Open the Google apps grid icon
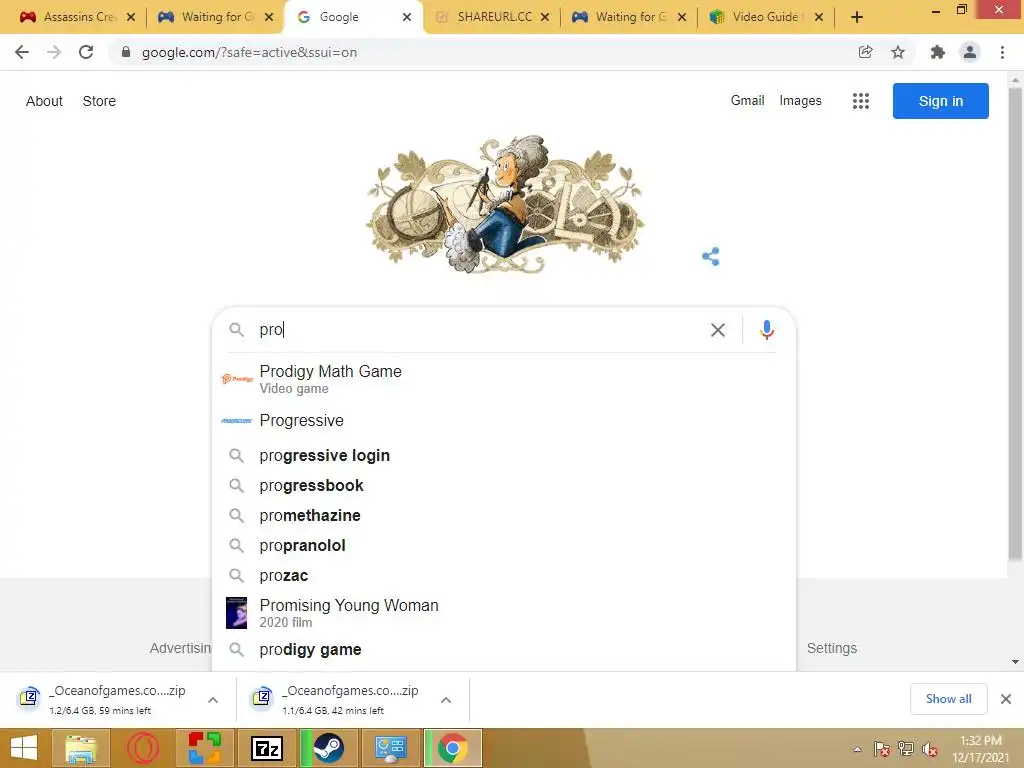Image resolution: width=1024 pixels, height=768 pixels. (861, 101)
